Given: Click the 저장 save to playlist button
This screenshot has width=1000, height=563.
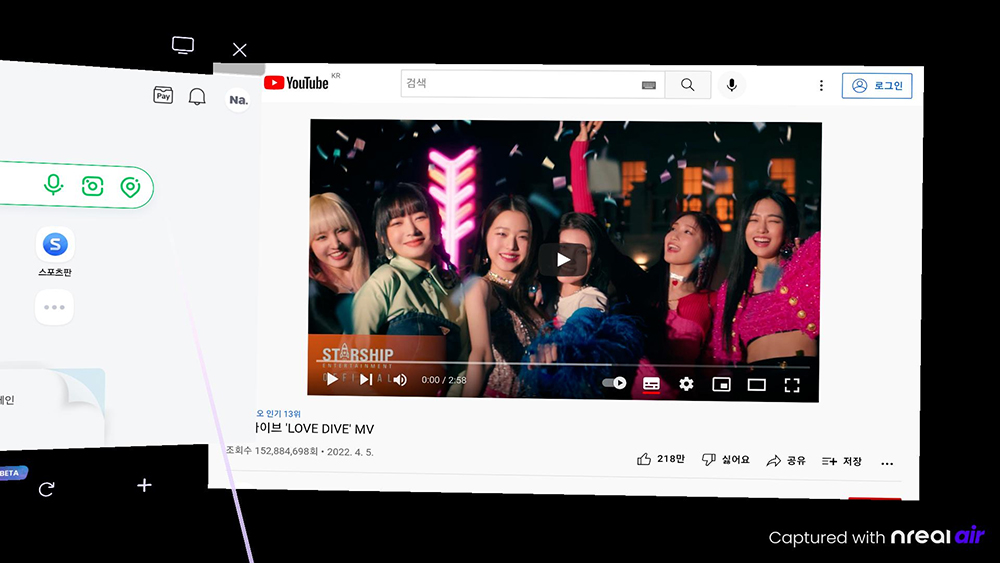Looking at the screenshot, I should [842, 461].
